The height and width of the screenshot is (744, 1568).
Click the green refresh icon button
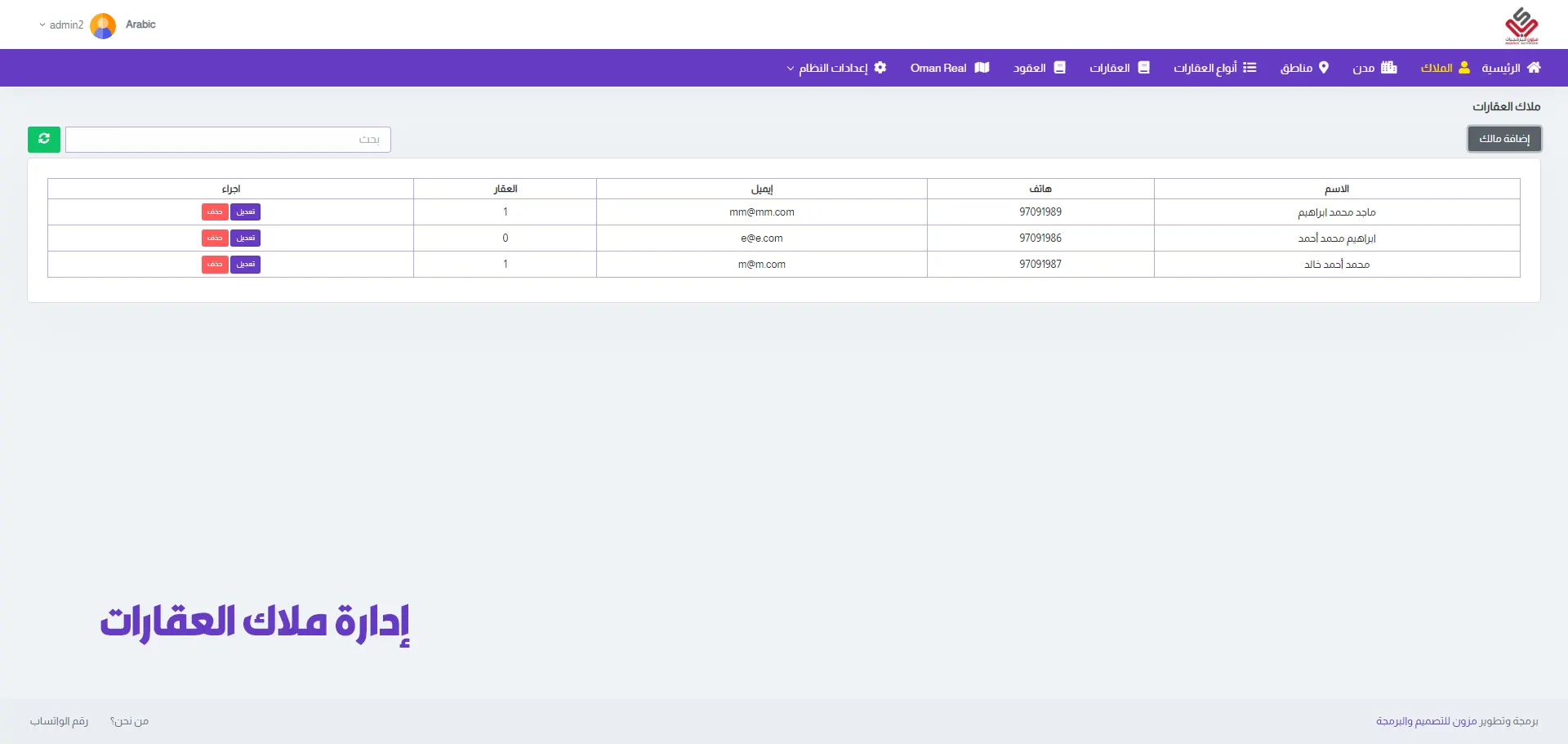click(x=44, y=139)
